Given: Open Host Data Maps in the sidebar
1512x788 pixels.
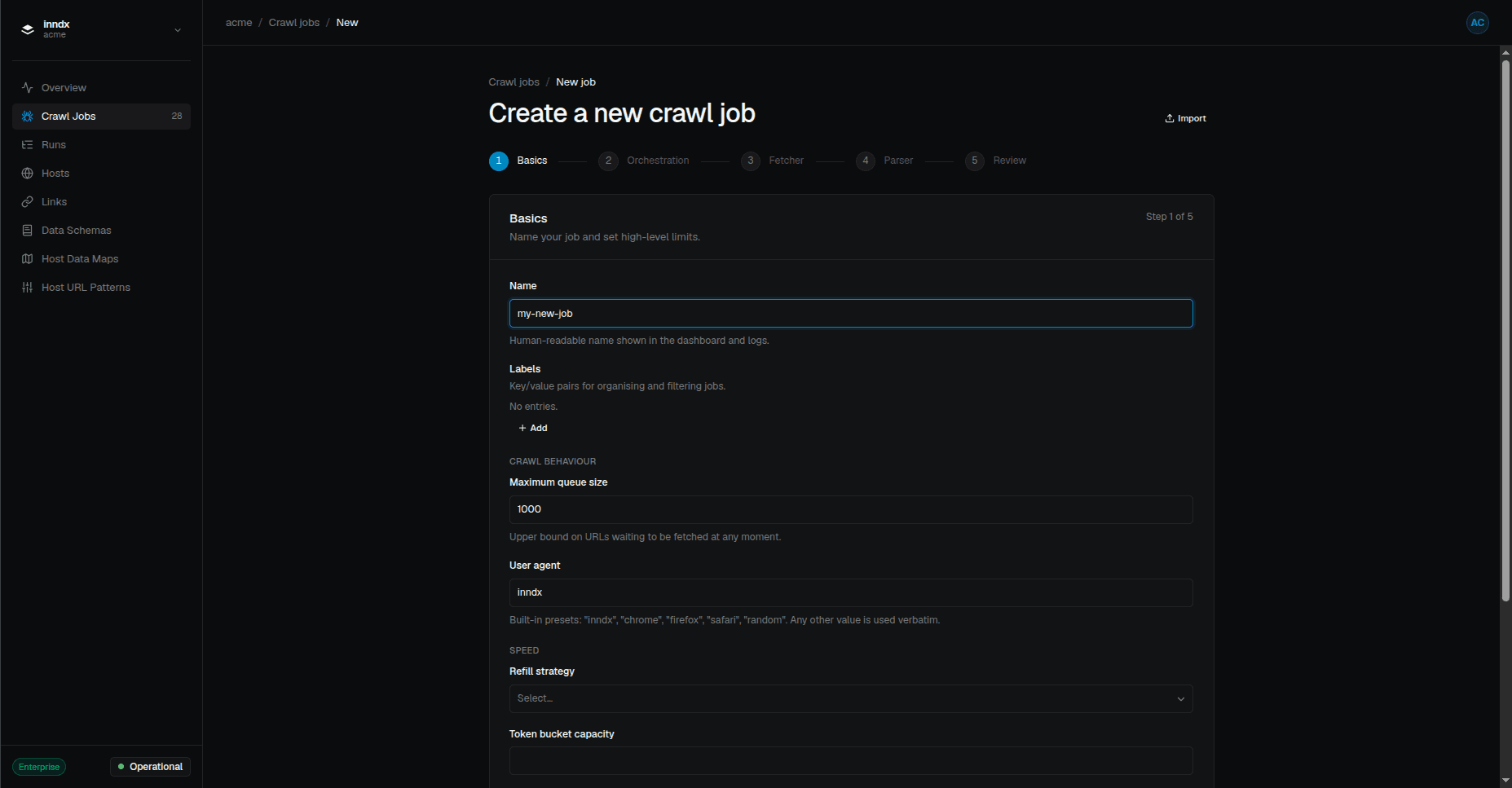Looking at the screenshot, I should point(101,259).
